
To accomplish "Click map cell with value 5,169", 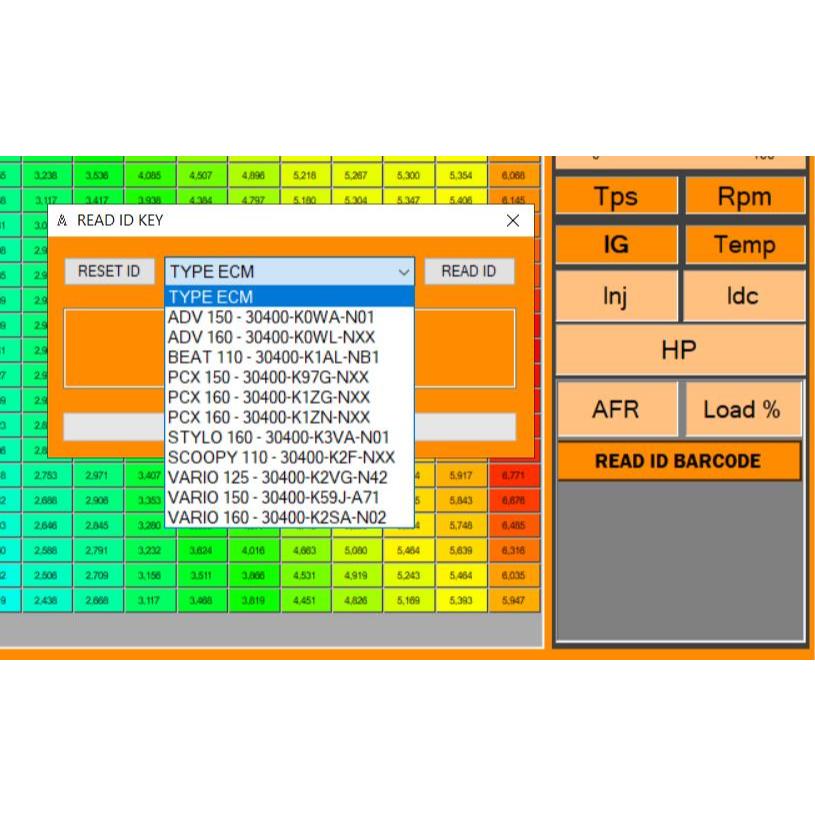I will point(409,600).
